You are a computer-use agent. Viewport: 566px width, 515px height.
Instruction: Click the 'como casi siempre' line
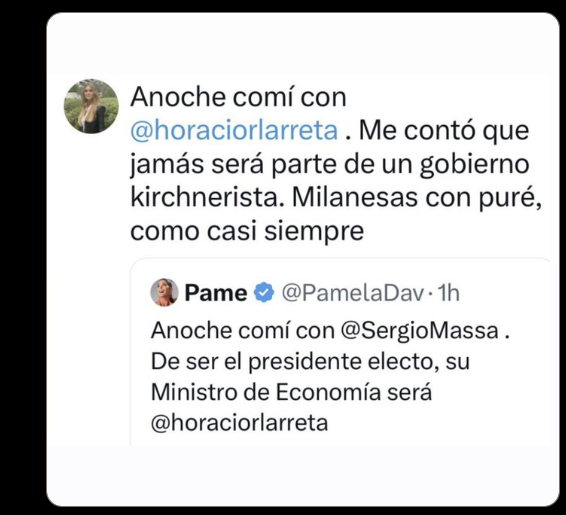(x=247, y=231)
